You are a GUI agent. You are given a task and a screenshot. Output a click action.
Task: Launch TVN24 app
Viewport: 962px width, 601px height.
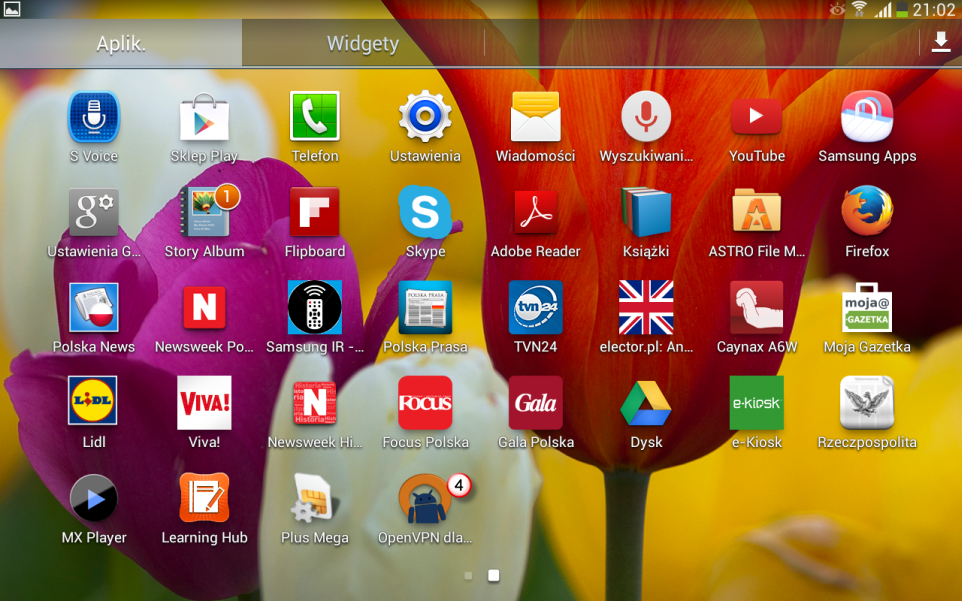coord(536,307)
